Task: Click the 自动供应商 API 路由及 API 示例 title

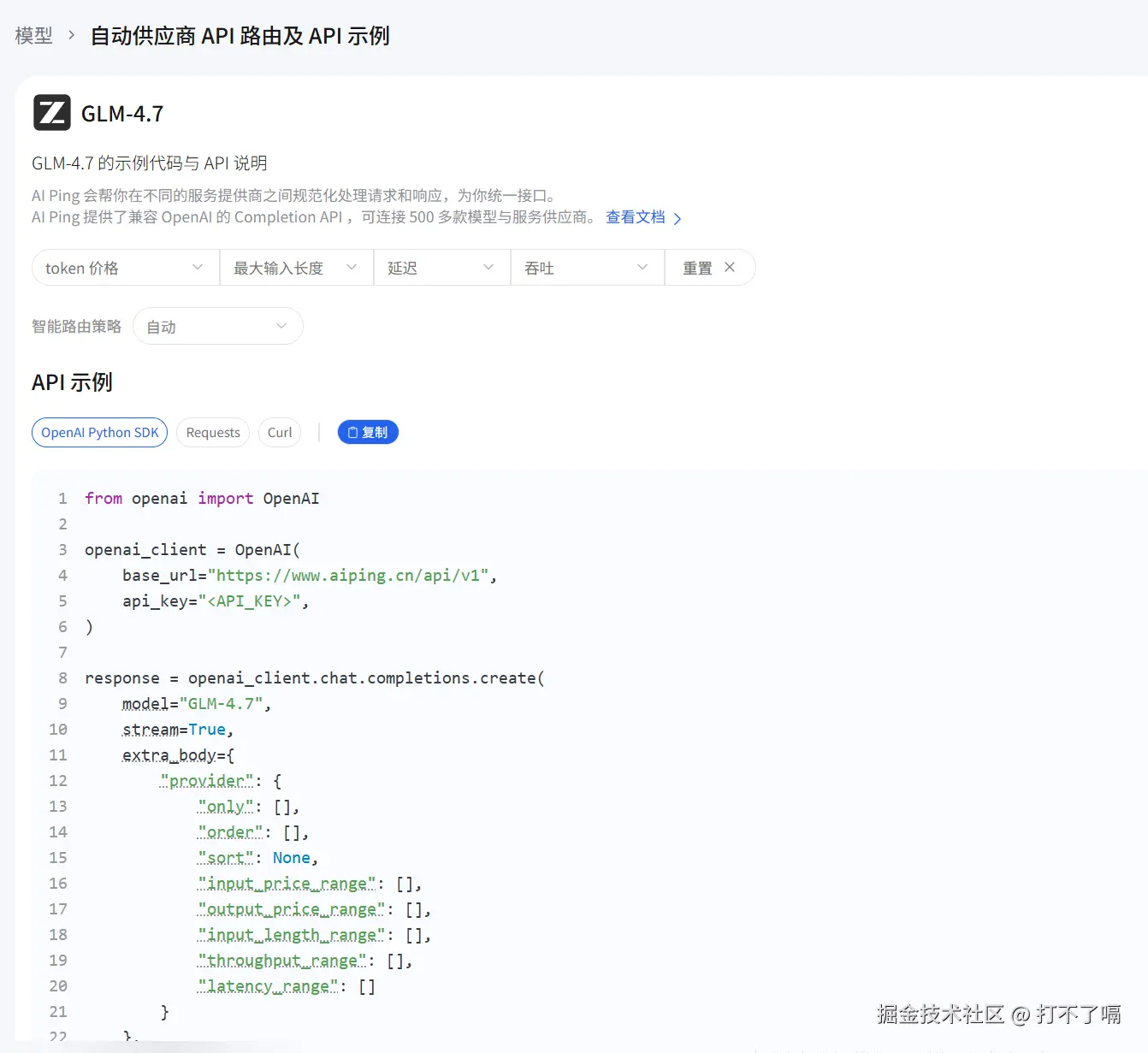Action: 240,36
